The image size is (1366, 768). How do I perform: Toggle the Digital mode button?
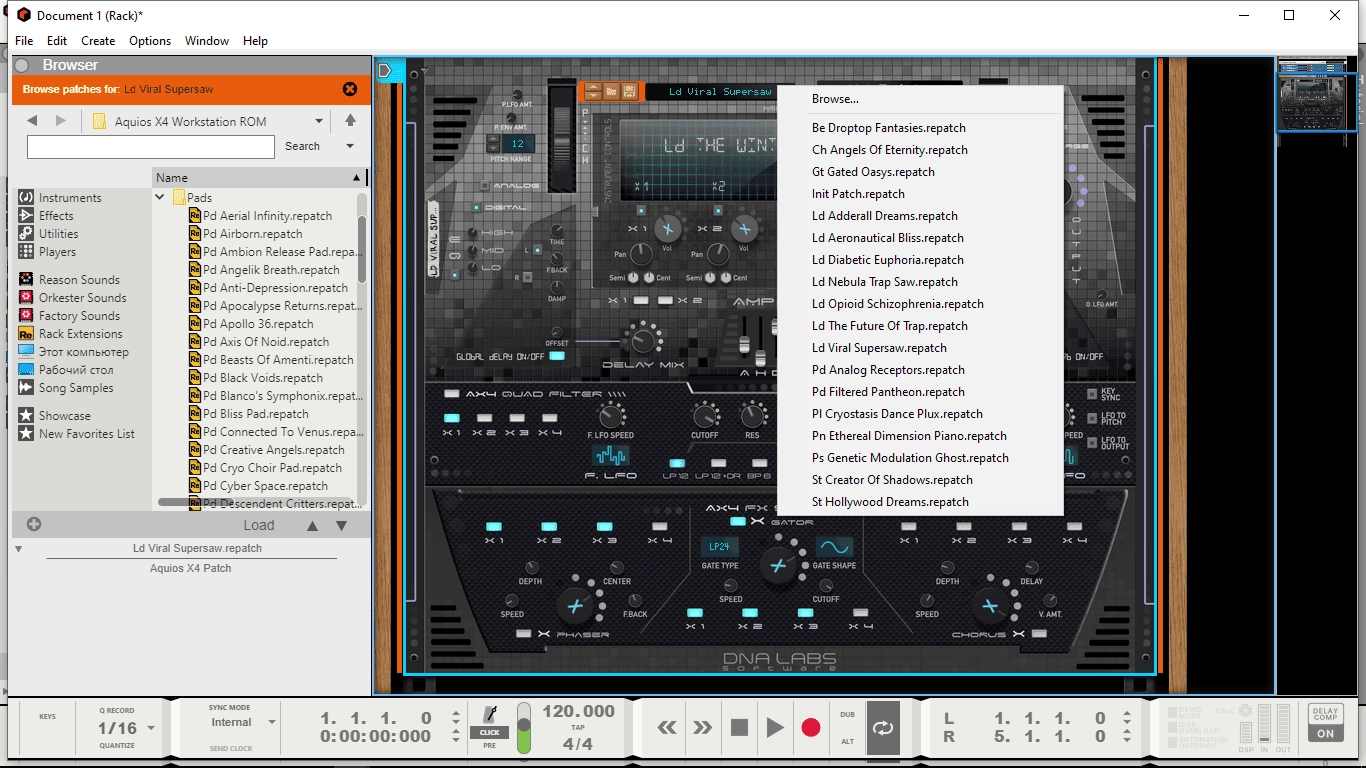pyautogui.click(x=477, y=208)
